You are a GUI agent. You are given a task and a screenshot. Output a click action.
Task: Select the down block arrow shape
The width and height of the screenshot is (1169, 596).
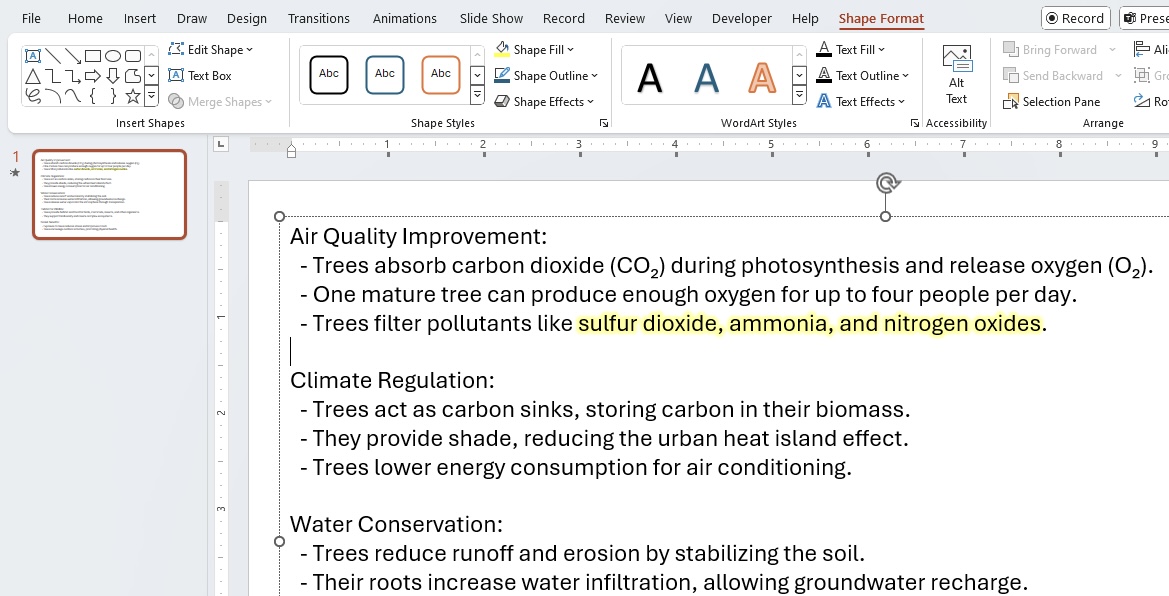point(113,76)
